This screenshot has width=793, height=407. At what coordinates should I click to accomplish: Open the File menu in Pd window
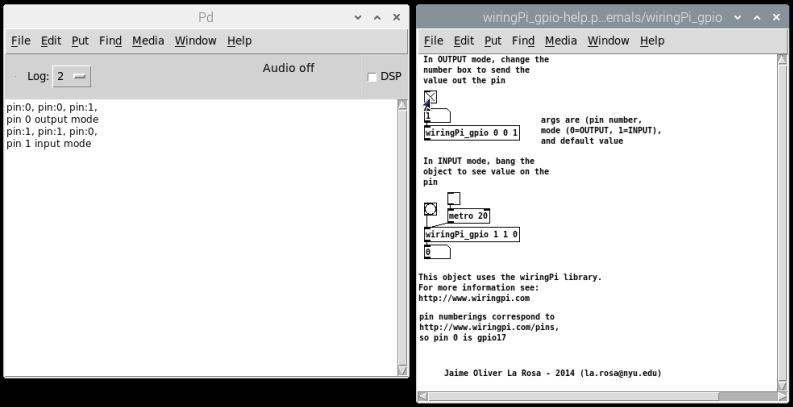[20, 41]
